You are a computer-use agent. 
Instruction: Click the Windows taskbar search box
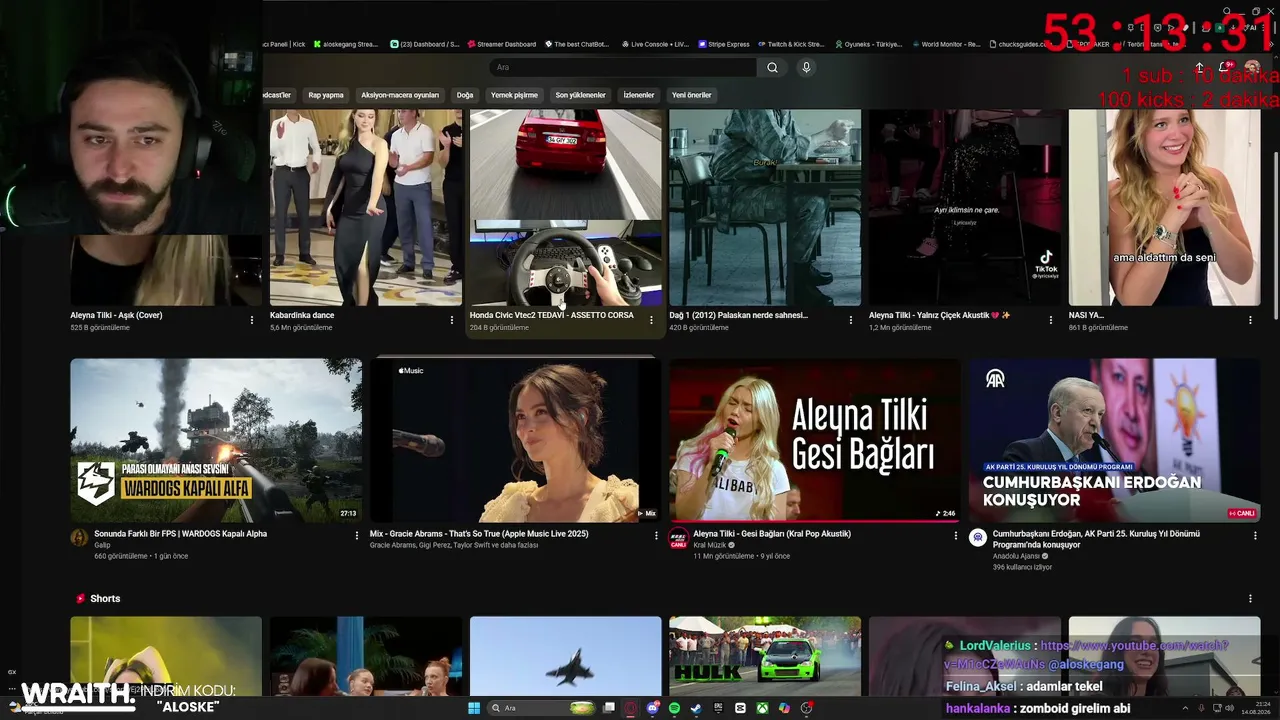[540, 708]
